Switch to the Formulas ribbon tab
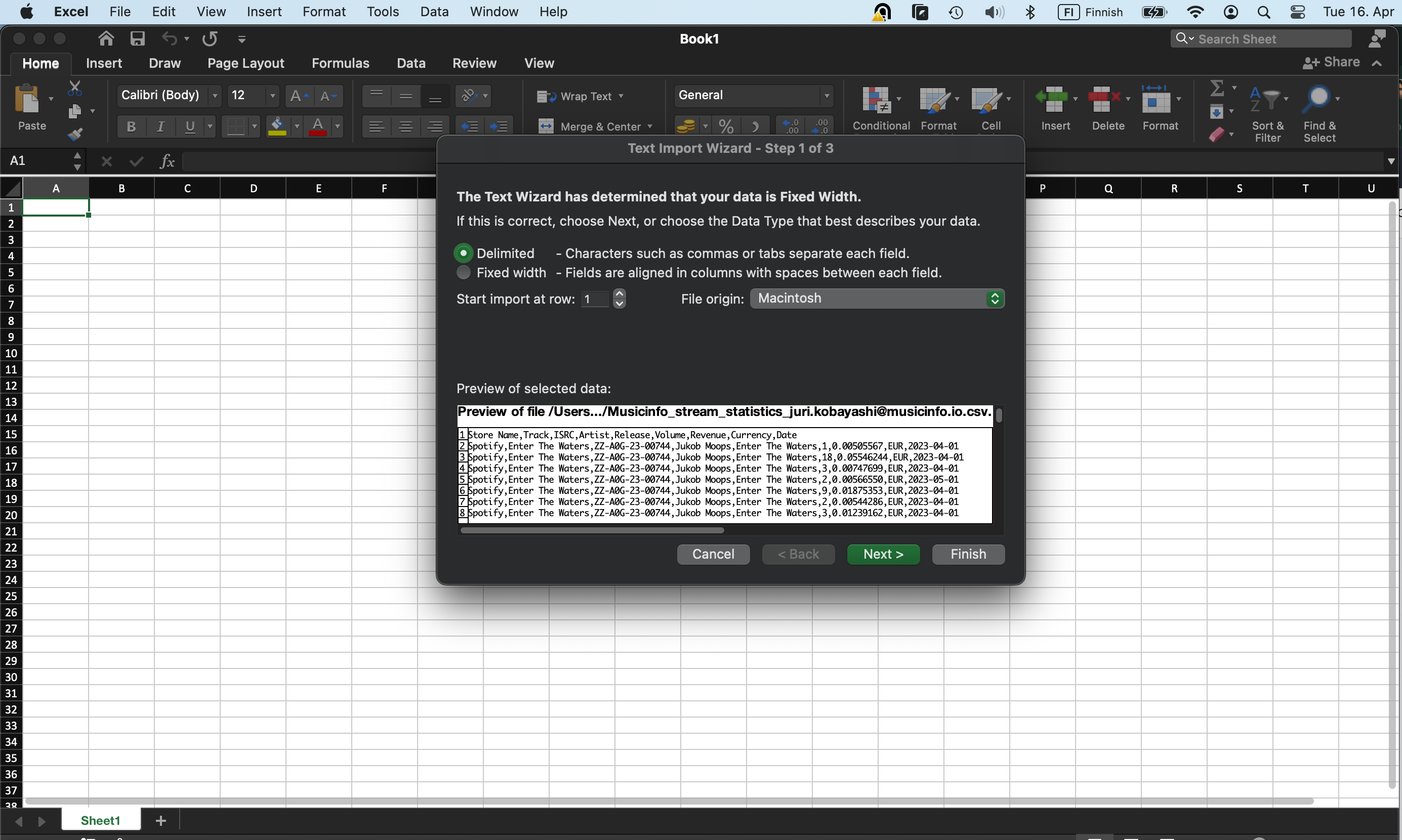The image size is (1402, 840). click(x=341, y=63)
